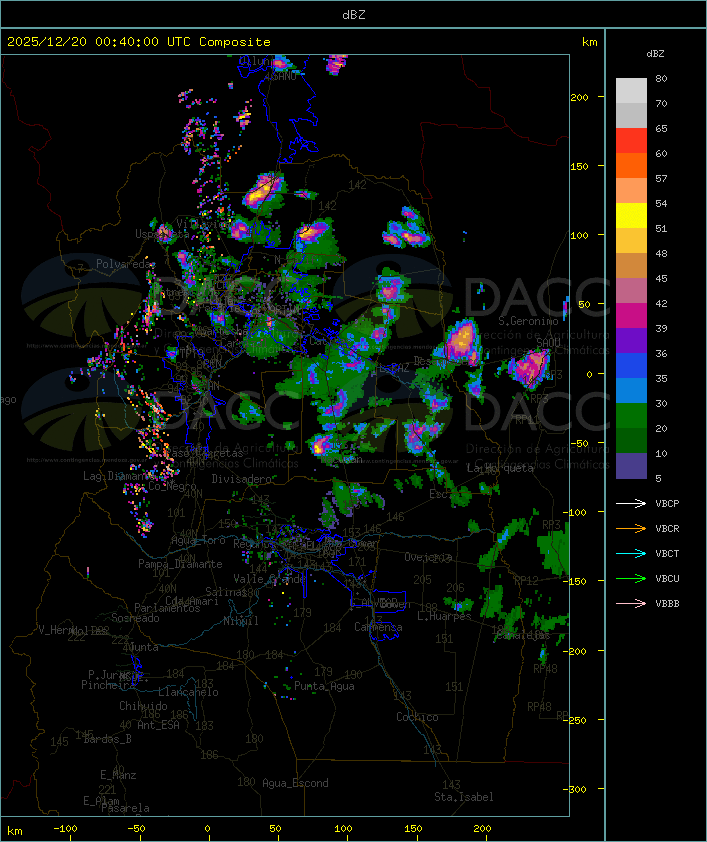Click the cyan VBCT arrow icon
Image resolution: width=707 pixels, height=842 pixels.
click(631, 553)
